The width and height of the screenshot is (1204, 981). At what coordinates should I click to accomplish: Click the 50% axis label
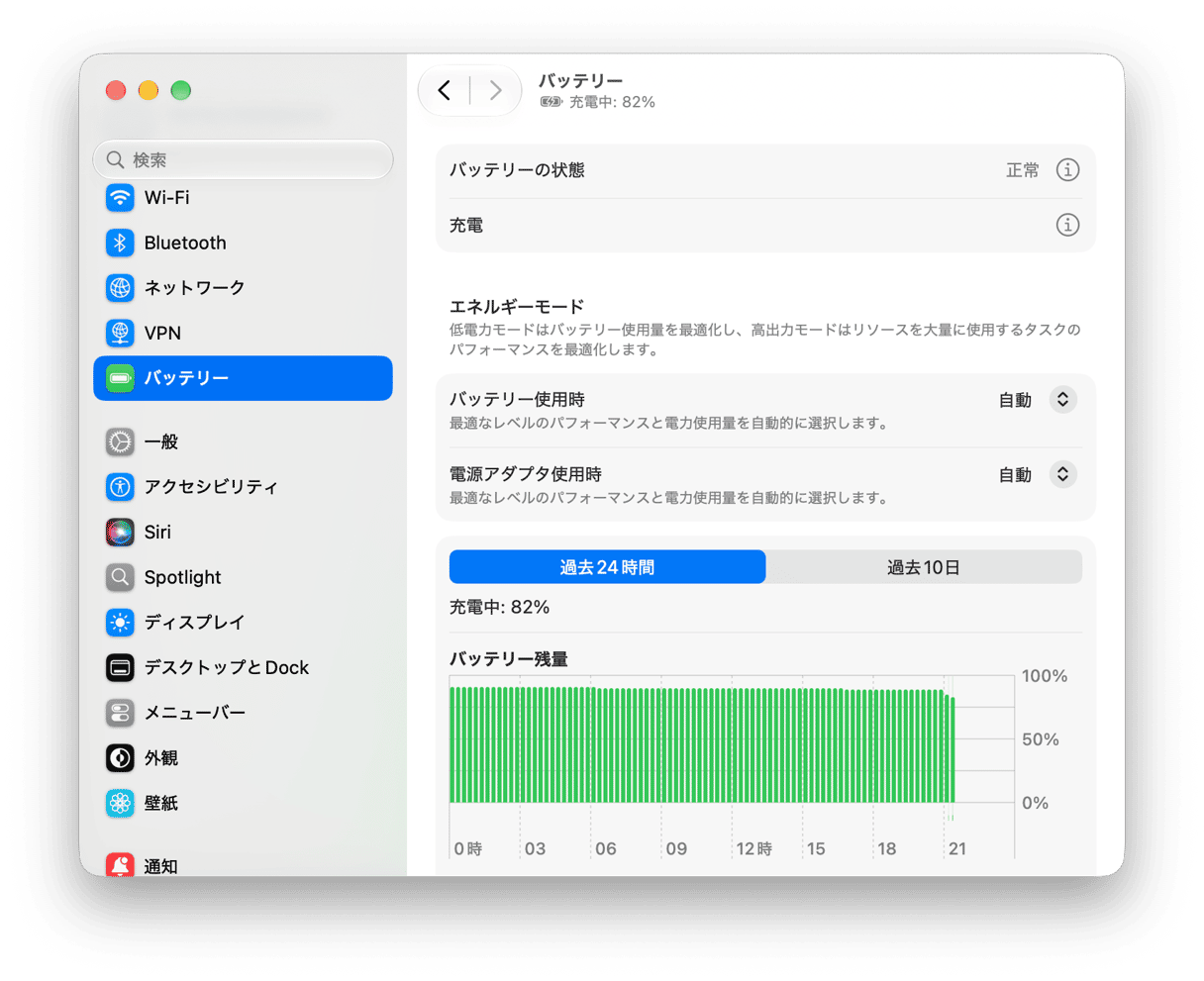coord(1041,739)
